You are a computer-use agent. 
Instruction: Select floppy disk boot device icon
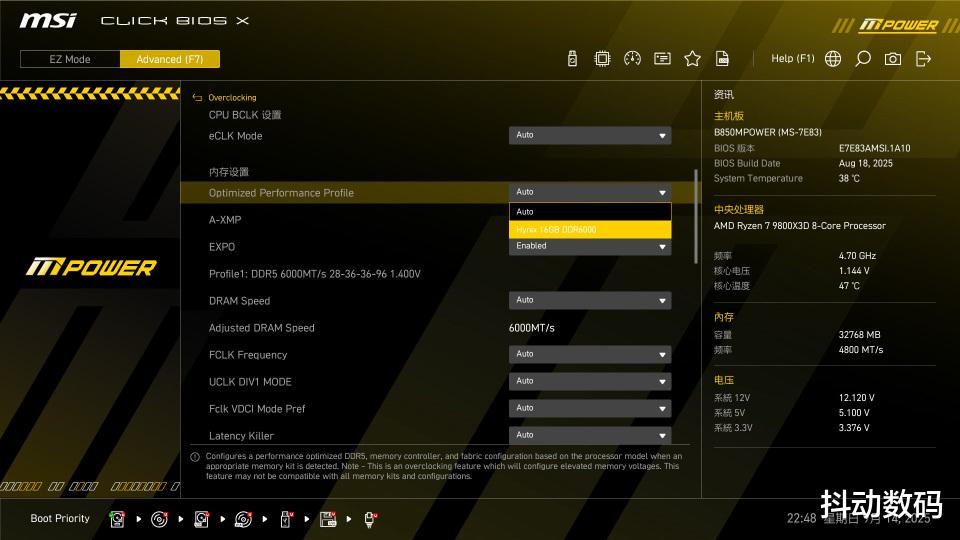pos(328,519)
